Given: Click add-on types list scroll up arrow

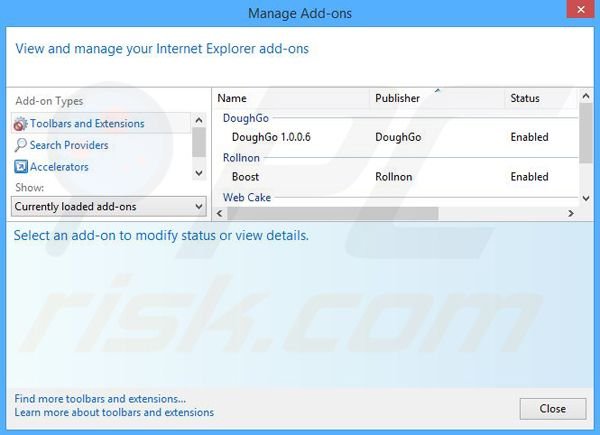Looking at the screenshot, I should [199, 120].
